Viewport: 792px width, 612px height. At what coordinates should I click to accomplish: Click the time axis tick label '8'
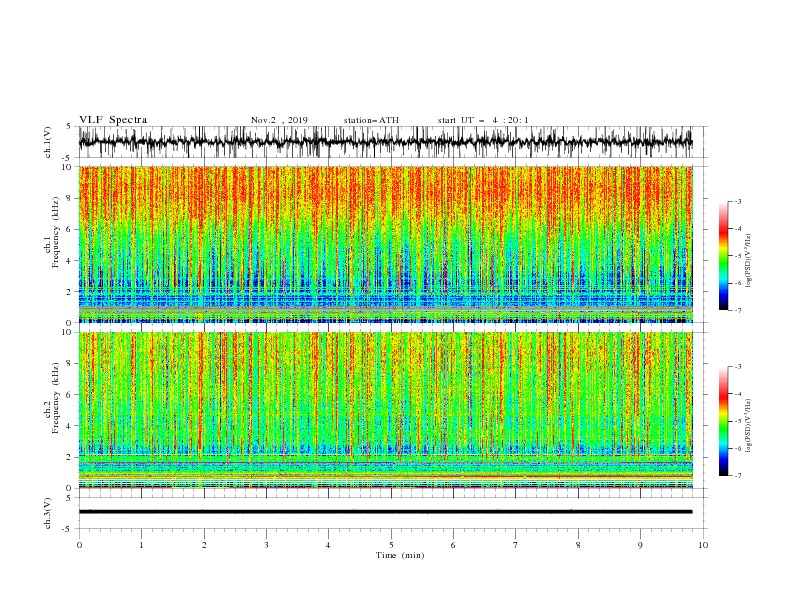(x=578, y=545)
